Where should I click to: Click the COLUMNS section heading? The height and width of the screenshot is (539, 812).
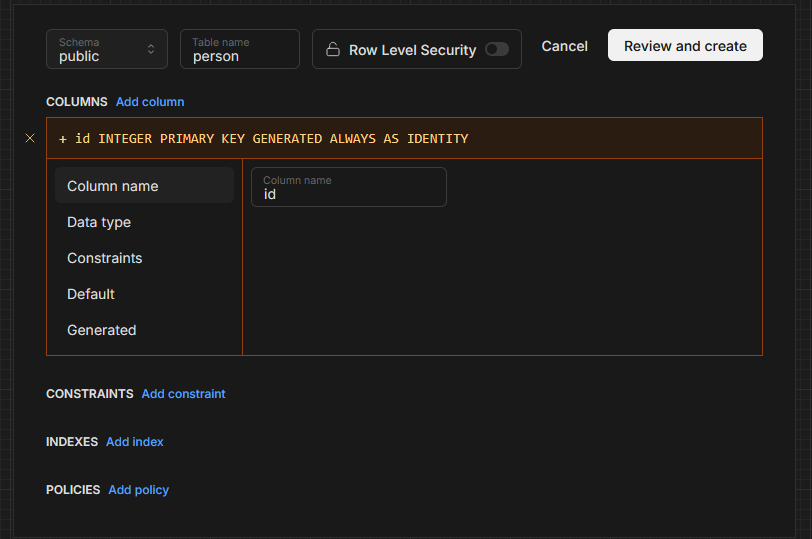(x=77, y=101)
